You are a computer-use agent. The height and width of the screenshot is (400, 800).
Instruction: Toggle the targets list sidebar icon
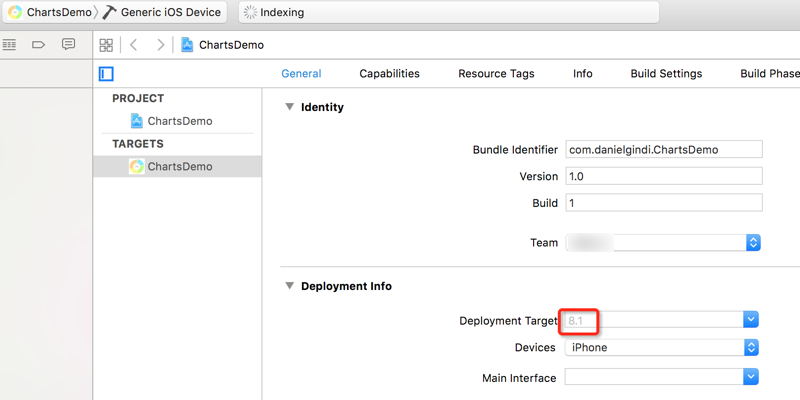tap(106, 74)
